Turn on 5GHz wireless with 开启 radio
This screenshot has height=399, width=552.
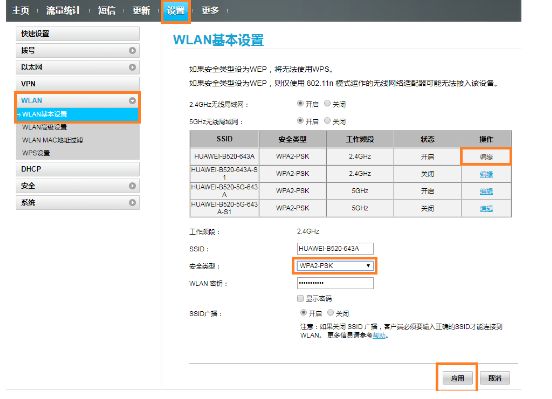click(300, 121)
